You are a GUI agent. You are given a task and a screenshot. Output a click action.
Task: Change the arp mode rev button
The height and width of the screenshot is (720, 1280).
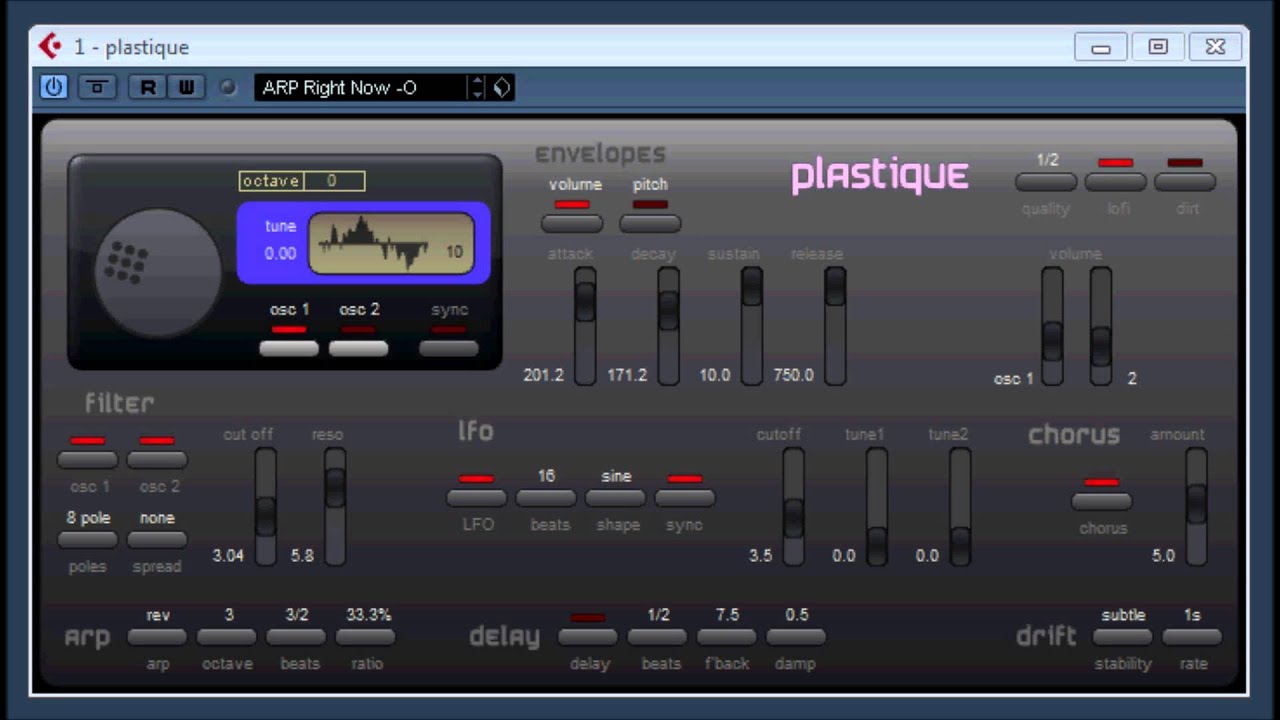[x=157, y=637]
